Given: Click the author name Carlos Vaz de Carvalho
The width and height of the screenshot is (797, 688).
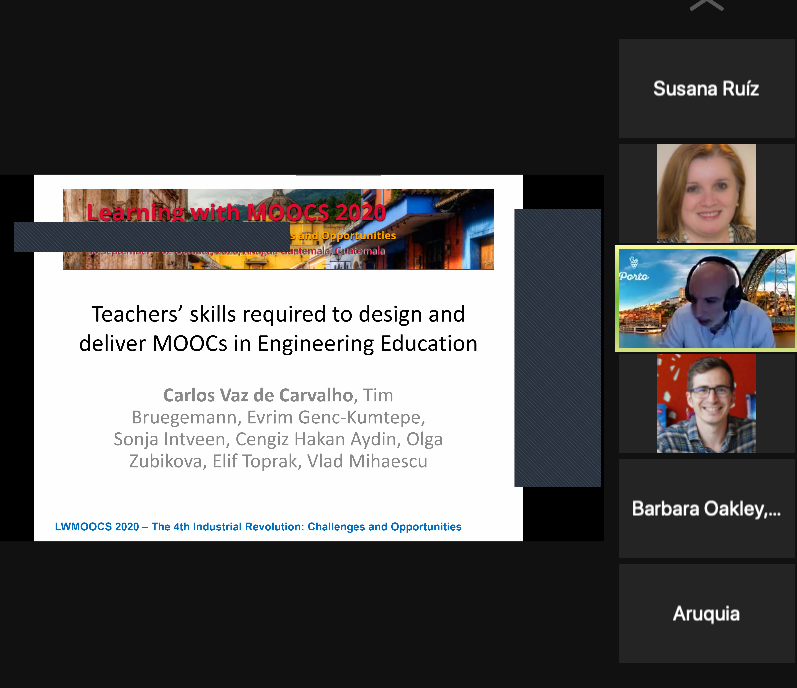Looking at the screenshot, I should pos(258,395).
